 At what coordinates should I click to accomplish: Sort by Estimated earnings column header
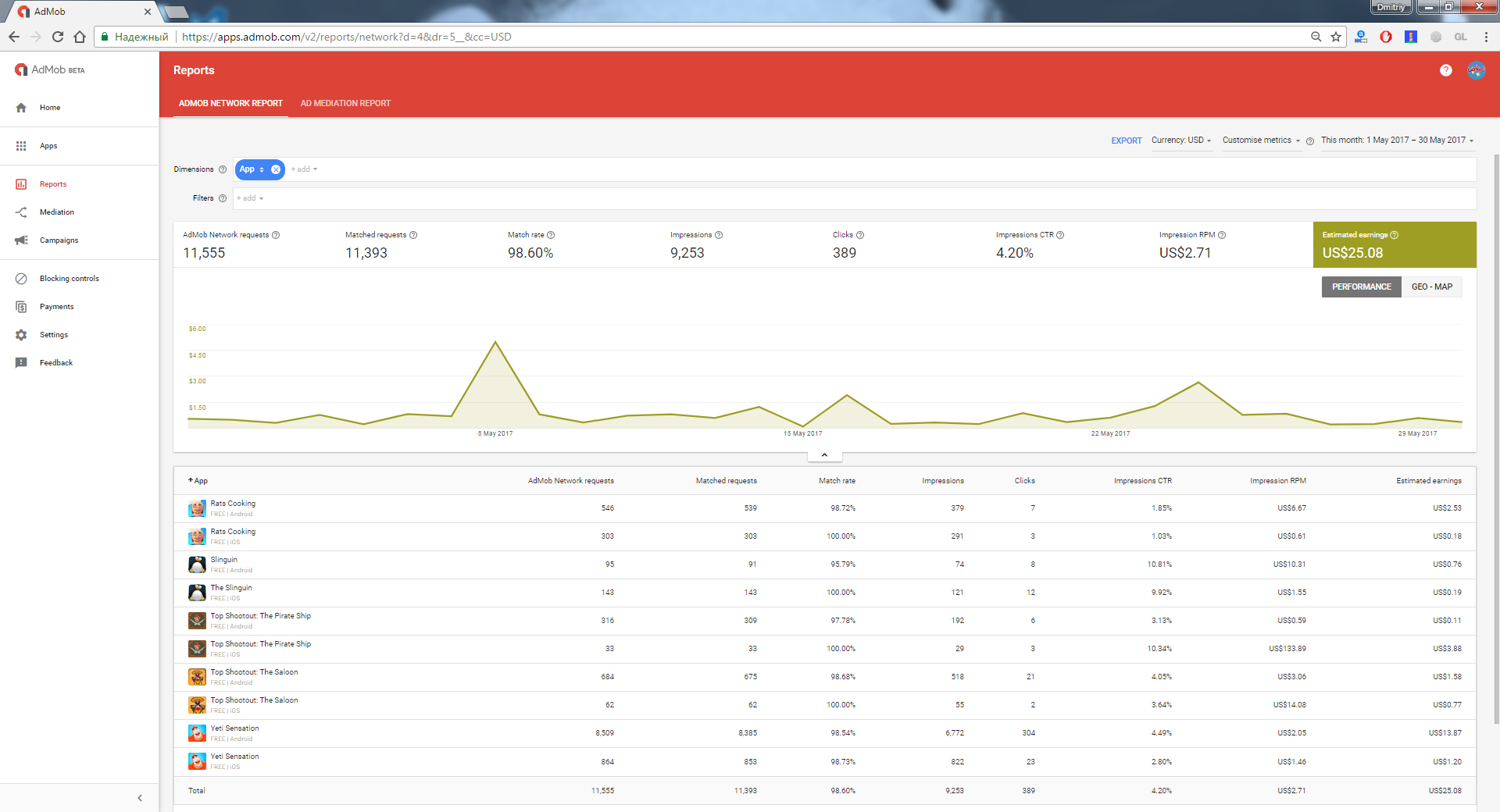tap(1428, 481)
